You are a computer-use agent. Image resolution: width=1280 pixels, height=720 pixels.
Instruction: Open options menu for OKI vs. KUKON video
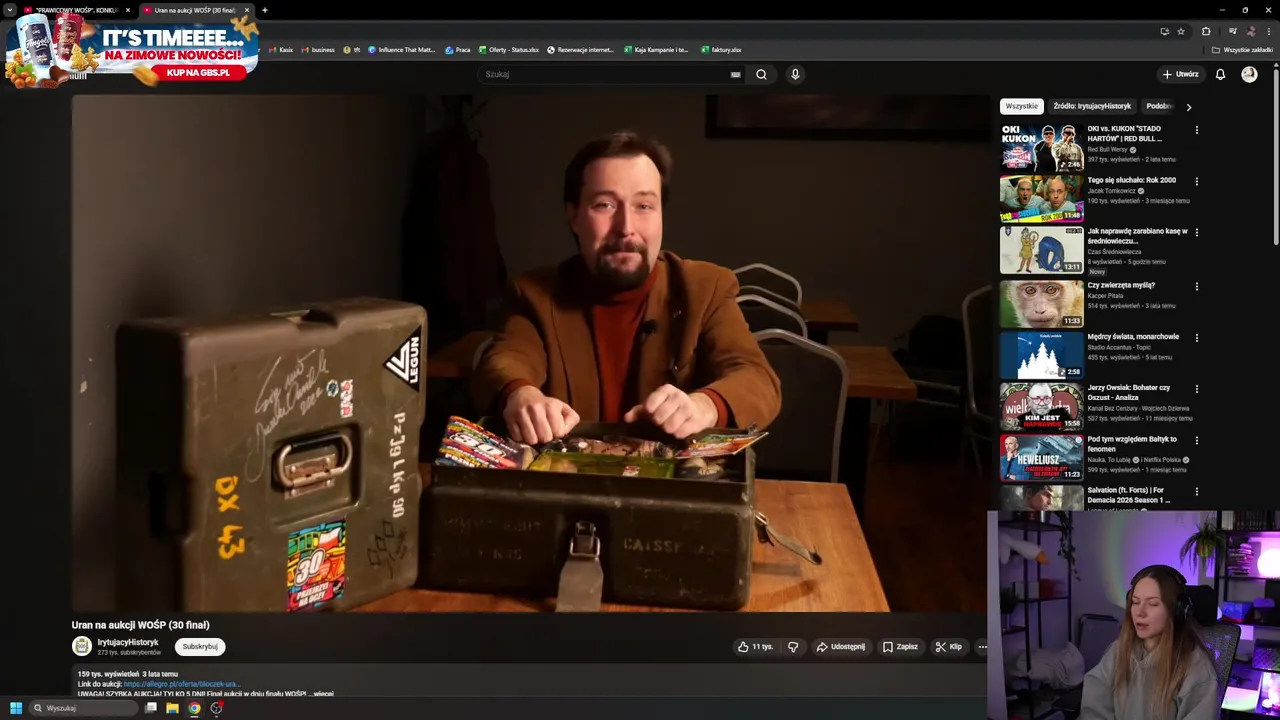(1196, 130)
